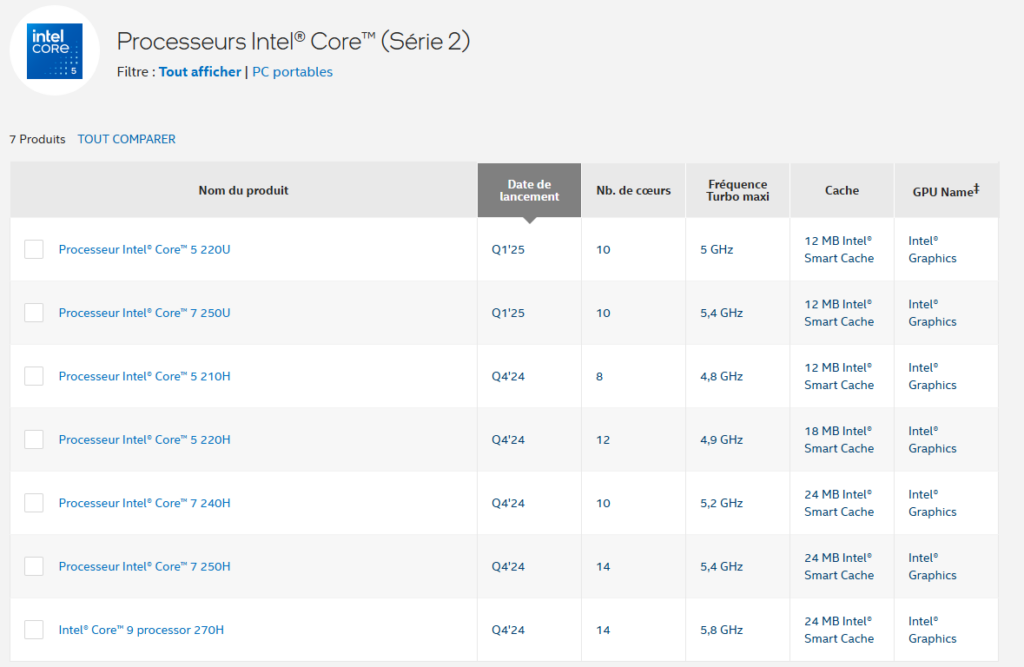Check the box for Core 5 220U
The height and width of the screenshot is (667, 1024).
click(x=34, y=249)
